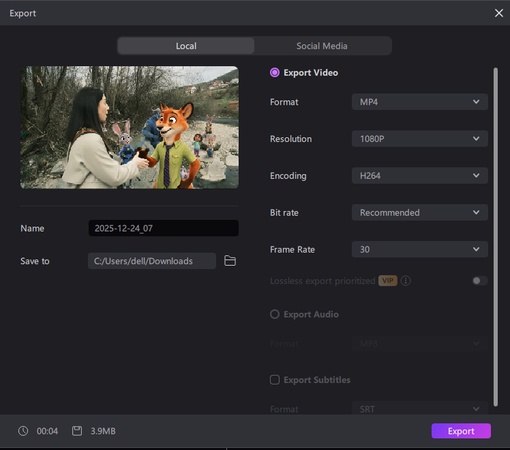Open the subtitles Format SRT dropdown
Image resolution: width=510 pixels, height=450 pixels.
pos(420,409)
